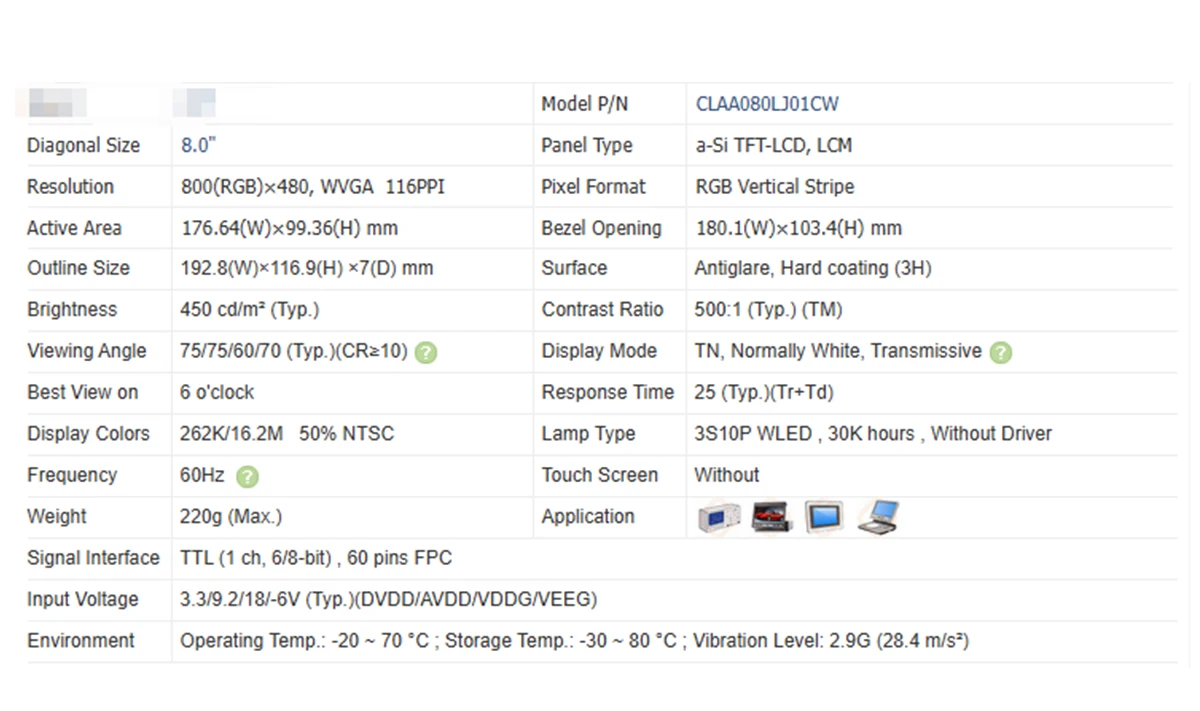1200x711 pixels.
Task: Select the "262K/16.2M 50% NTSC" display colors value
Action: click(287, 434)
